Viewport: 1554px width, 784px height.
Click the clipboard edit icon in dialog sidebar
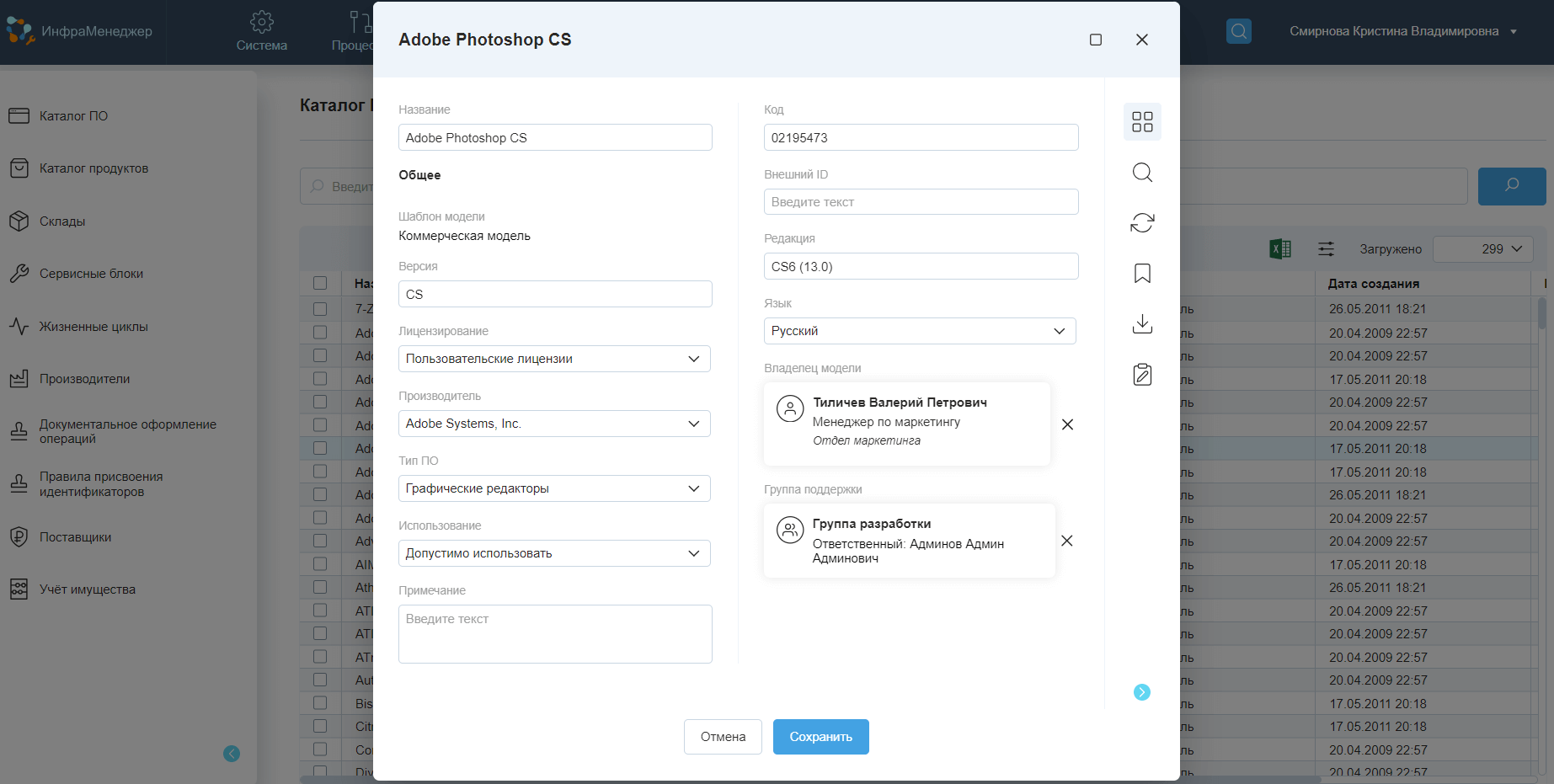coord(1142,375)
